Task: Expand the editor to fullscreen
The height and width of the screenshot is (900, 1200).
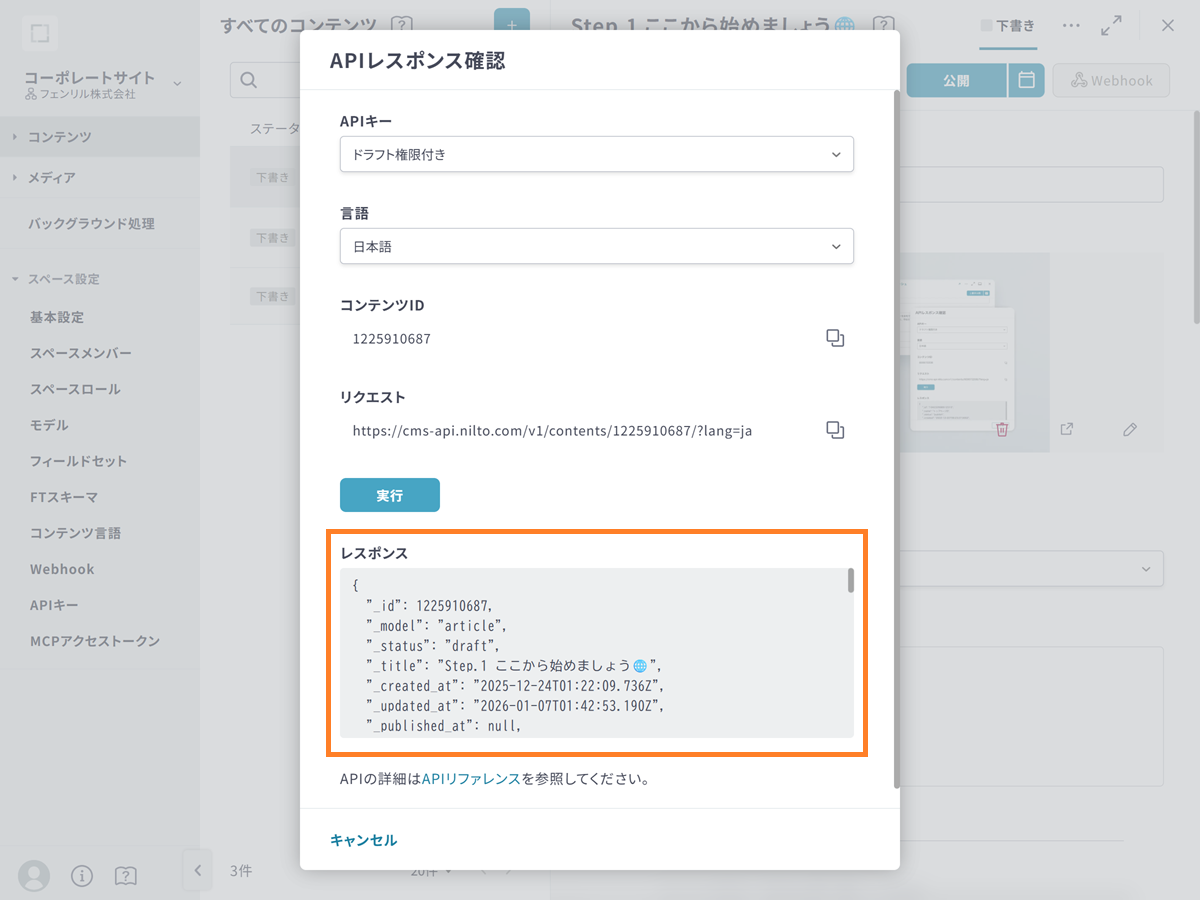Action: 1111,26
